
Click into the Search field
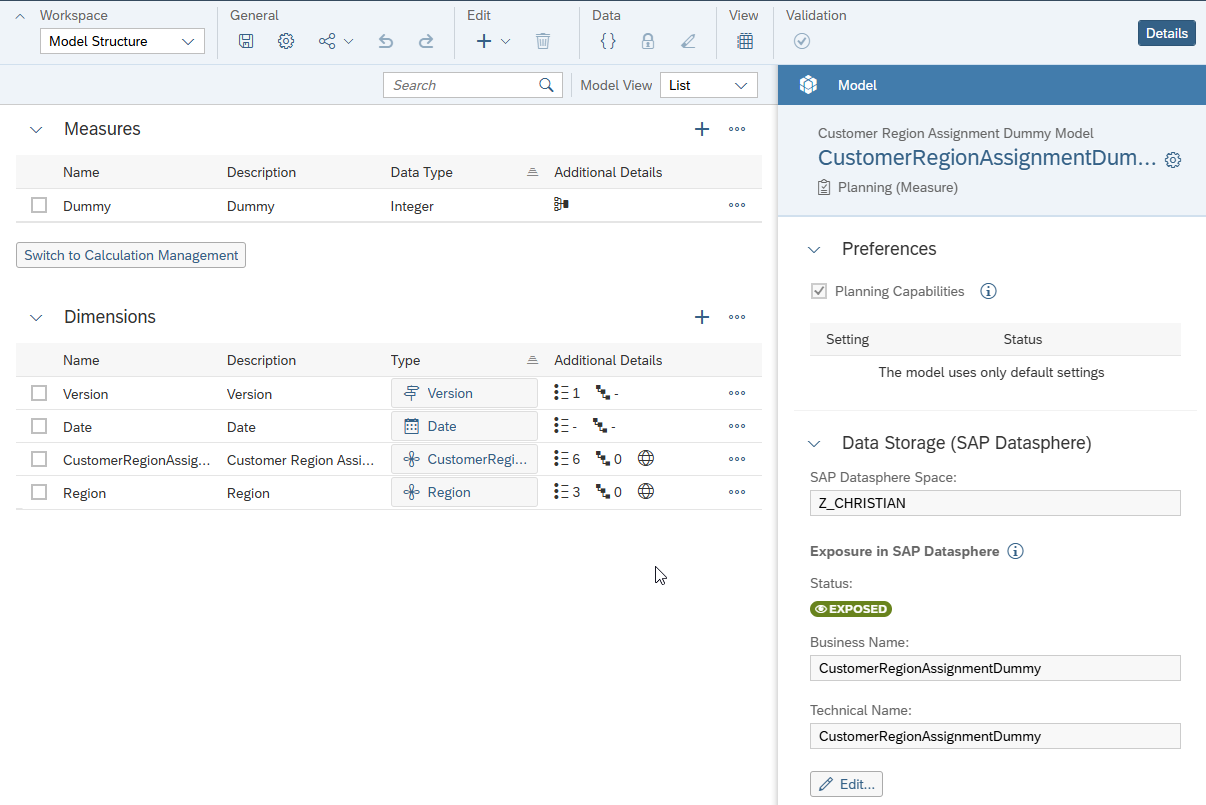pos(462,85)
